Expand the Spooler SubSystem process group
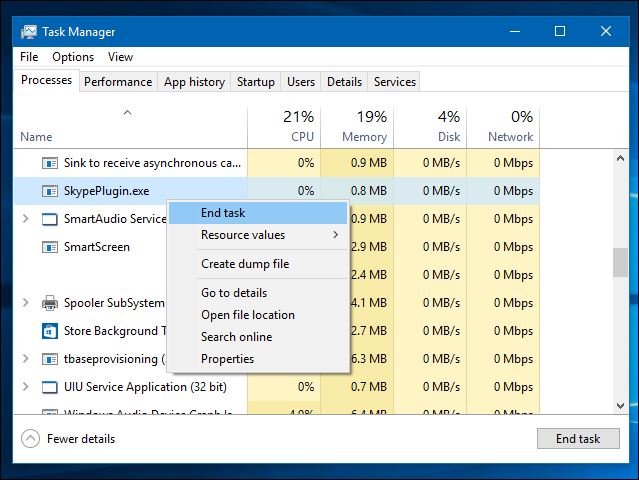The image size is (639, 480). coord(26,303)
